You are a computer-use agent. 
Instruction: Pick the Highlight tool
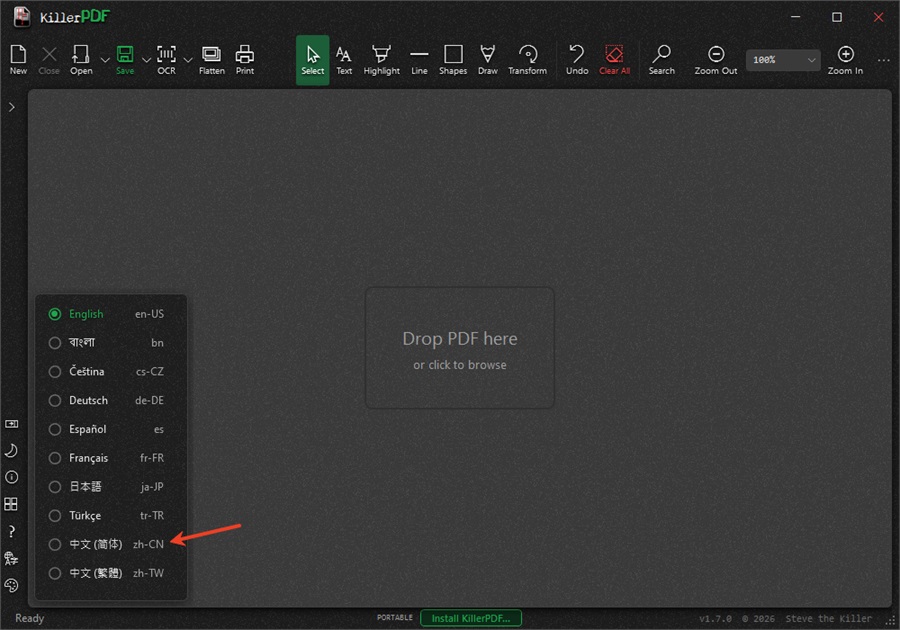(382, 60)
